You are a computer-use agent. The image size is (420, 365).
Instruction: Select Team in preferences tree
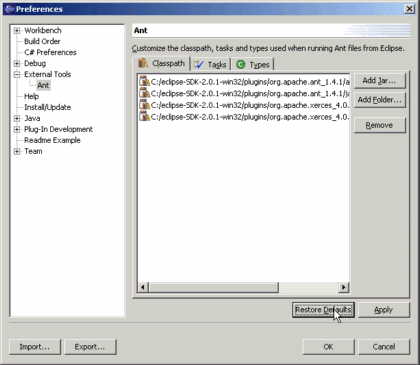click(33, 151)
